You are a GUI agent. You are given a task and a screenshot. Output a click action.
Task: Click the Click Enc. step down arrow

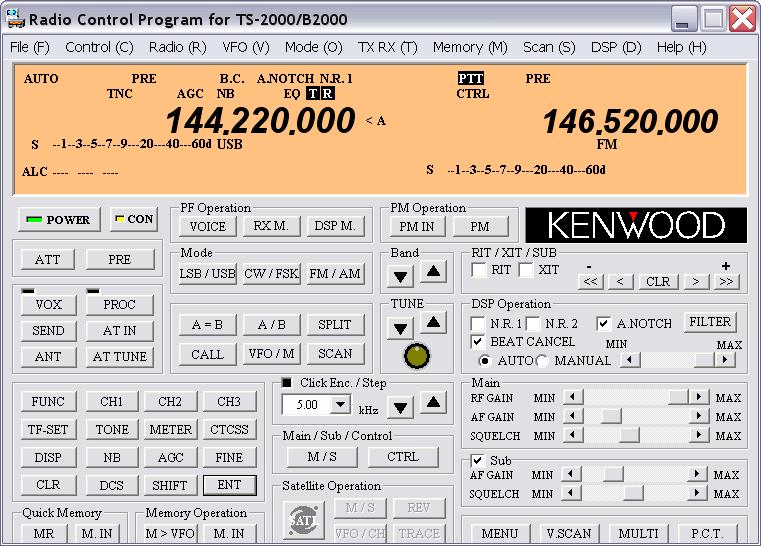[400, 408]
